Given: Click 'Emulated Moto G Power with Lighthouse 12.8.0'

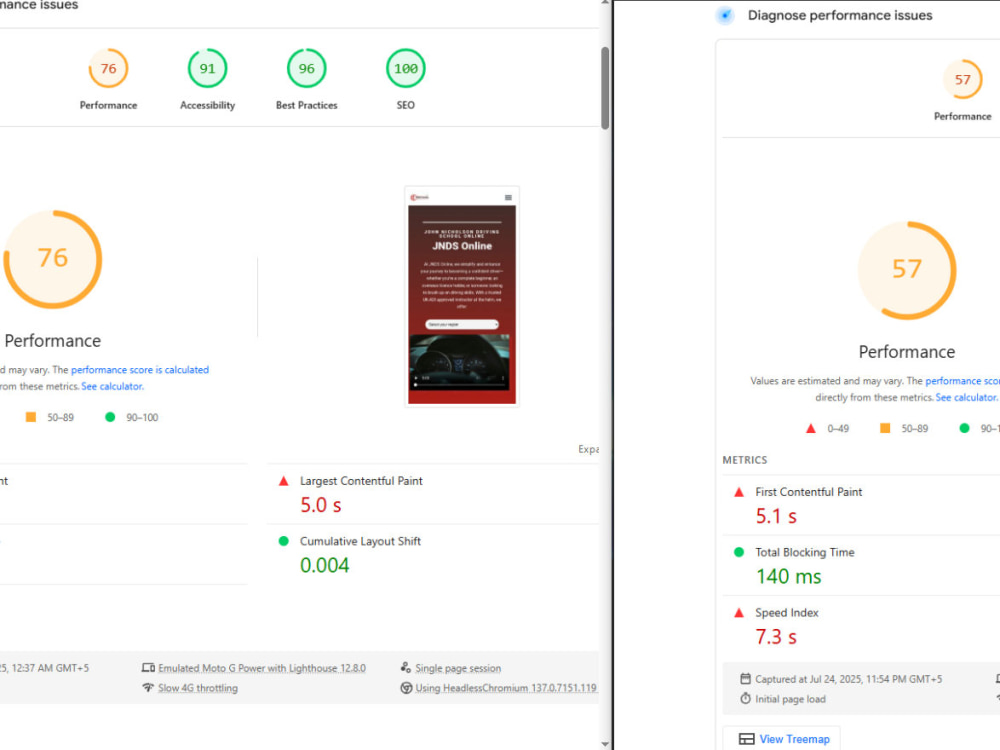Looking at the screenshot, I should pyautogui.click(x=262, y=668).
